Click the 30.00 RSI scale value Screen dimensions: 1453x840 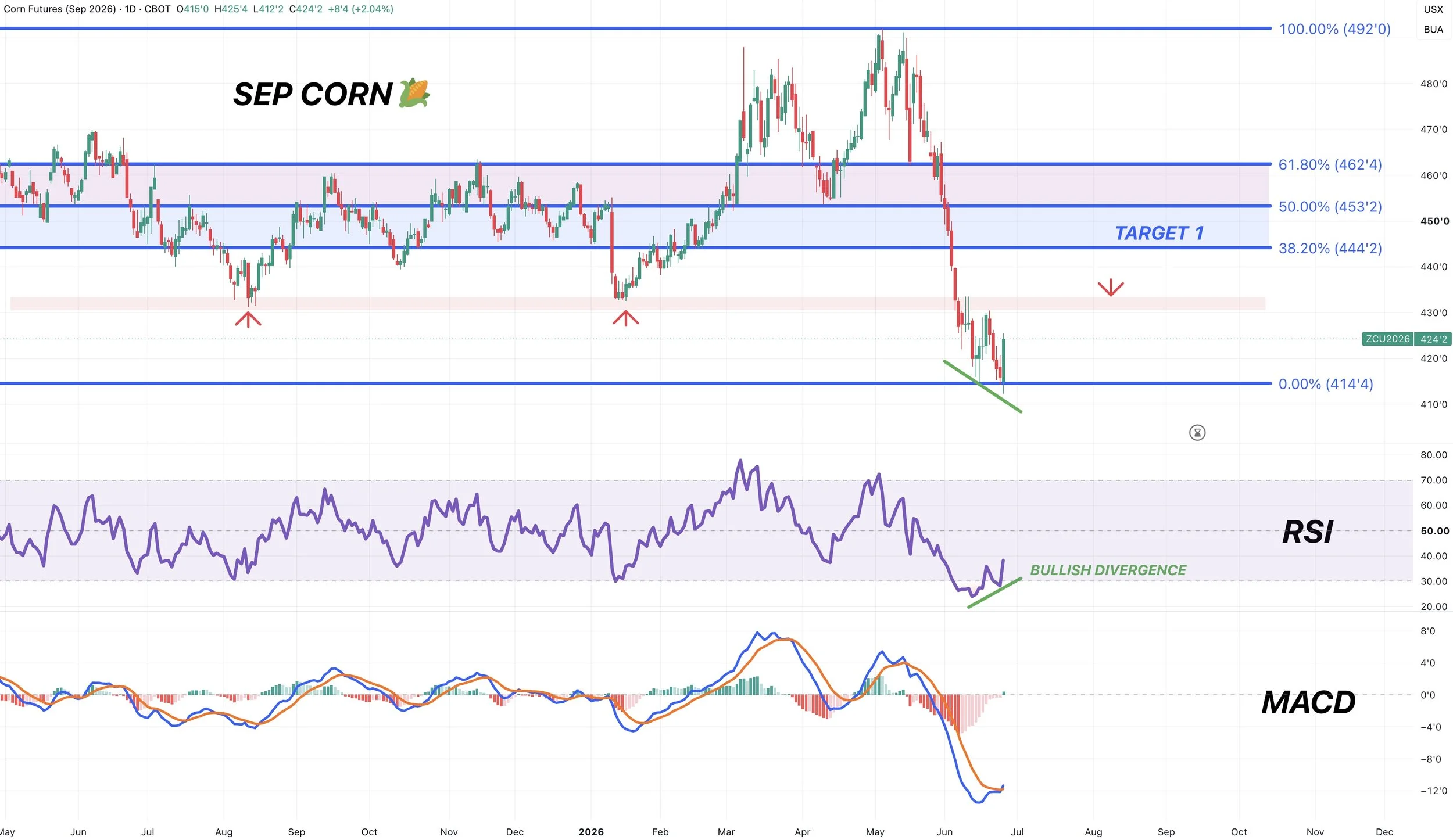point(1434,581)
